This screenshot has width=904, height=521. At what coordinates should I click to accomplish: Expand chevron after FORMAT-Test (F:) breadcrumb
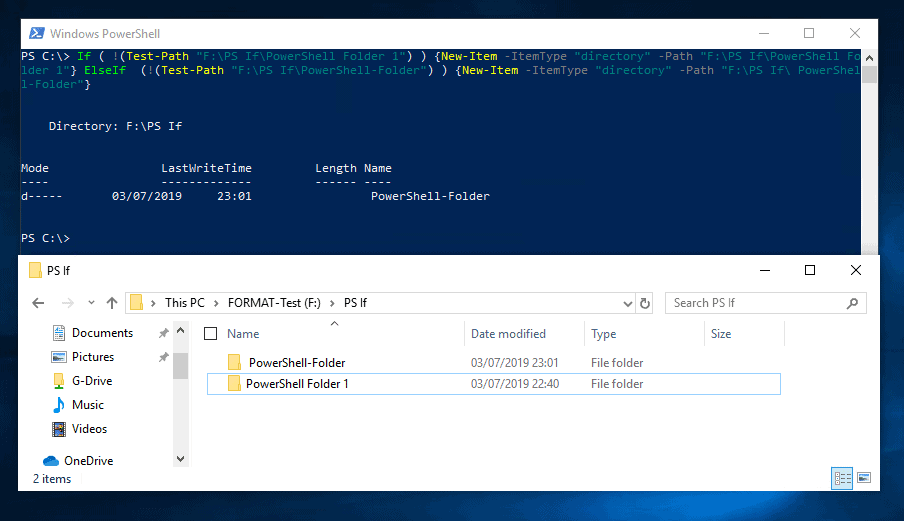click(x=333, y=303)
